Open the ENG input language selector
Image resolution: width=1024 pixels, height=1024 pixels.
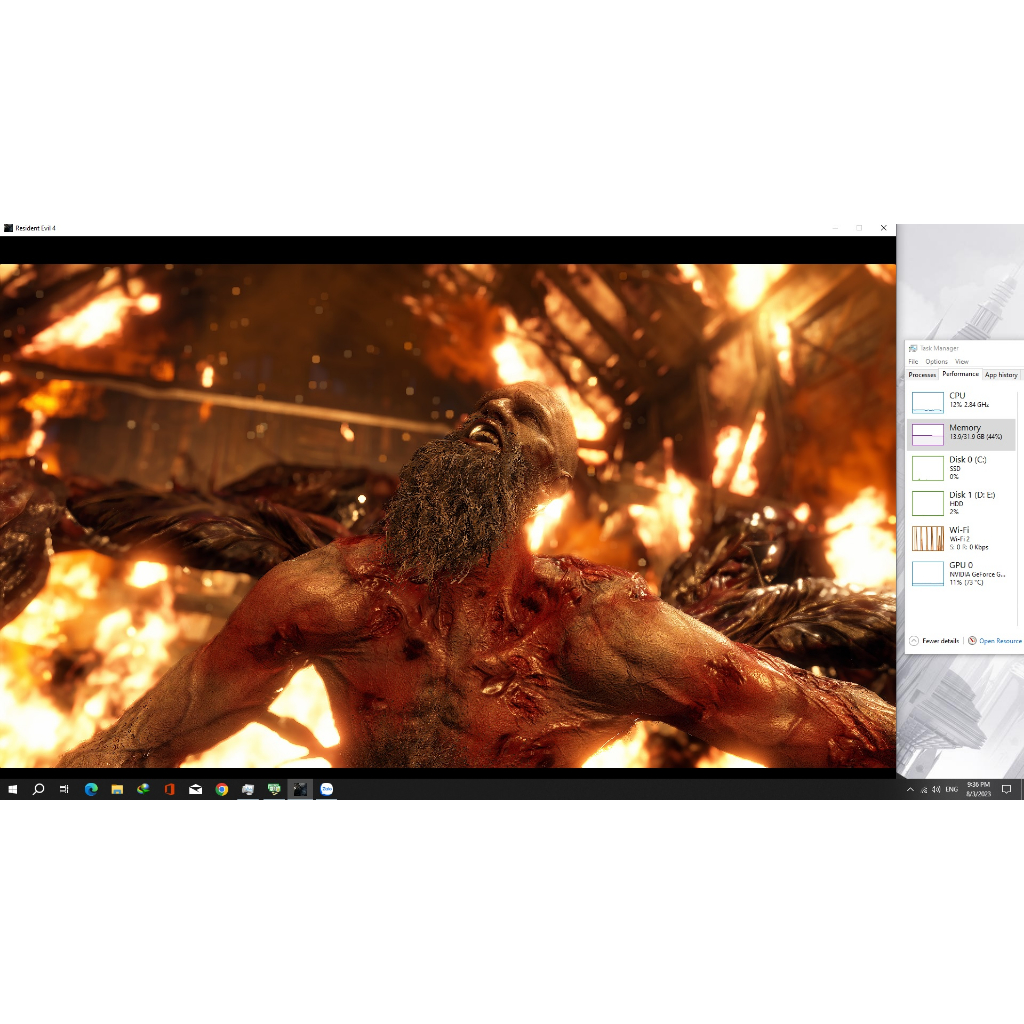pyautogui.click(x=952, y=789)
